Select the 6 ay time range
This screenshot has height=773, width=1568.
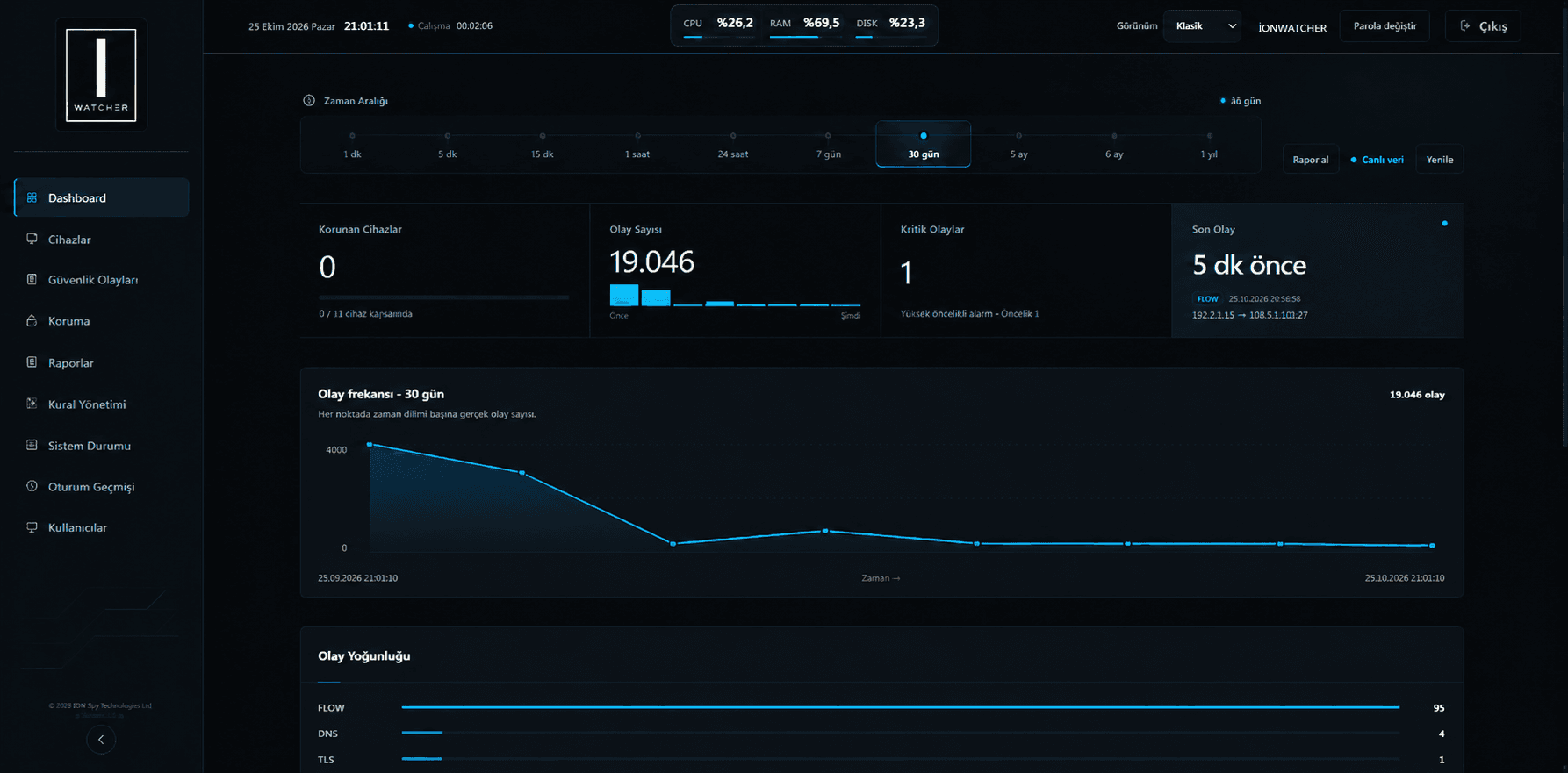1114,145
